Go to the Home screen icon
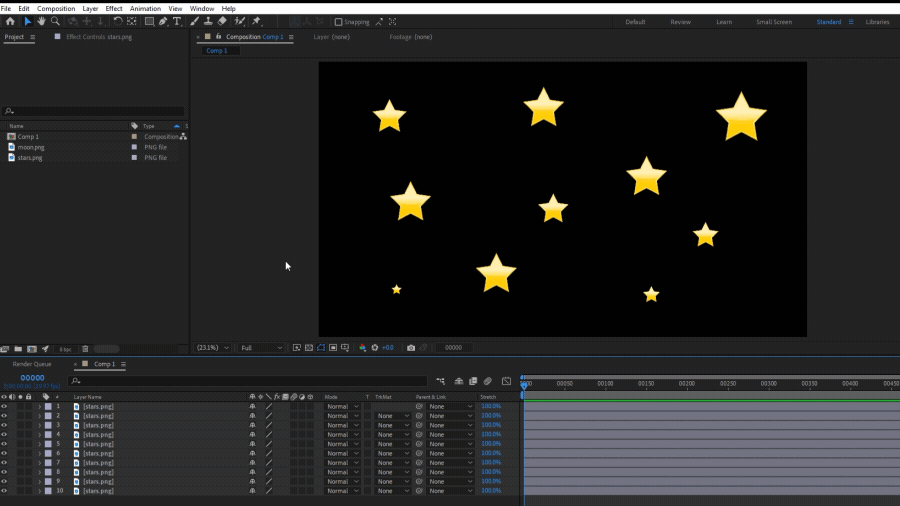900x506 pixels. coord(10,21)
